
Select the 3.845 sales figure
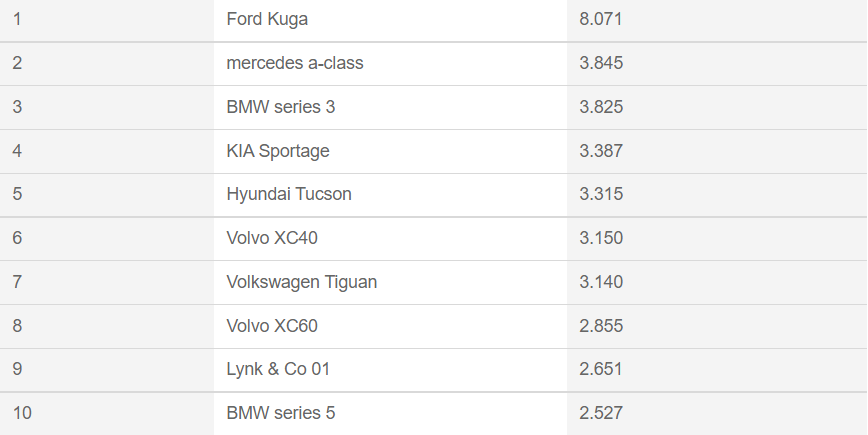coord(601,63)
